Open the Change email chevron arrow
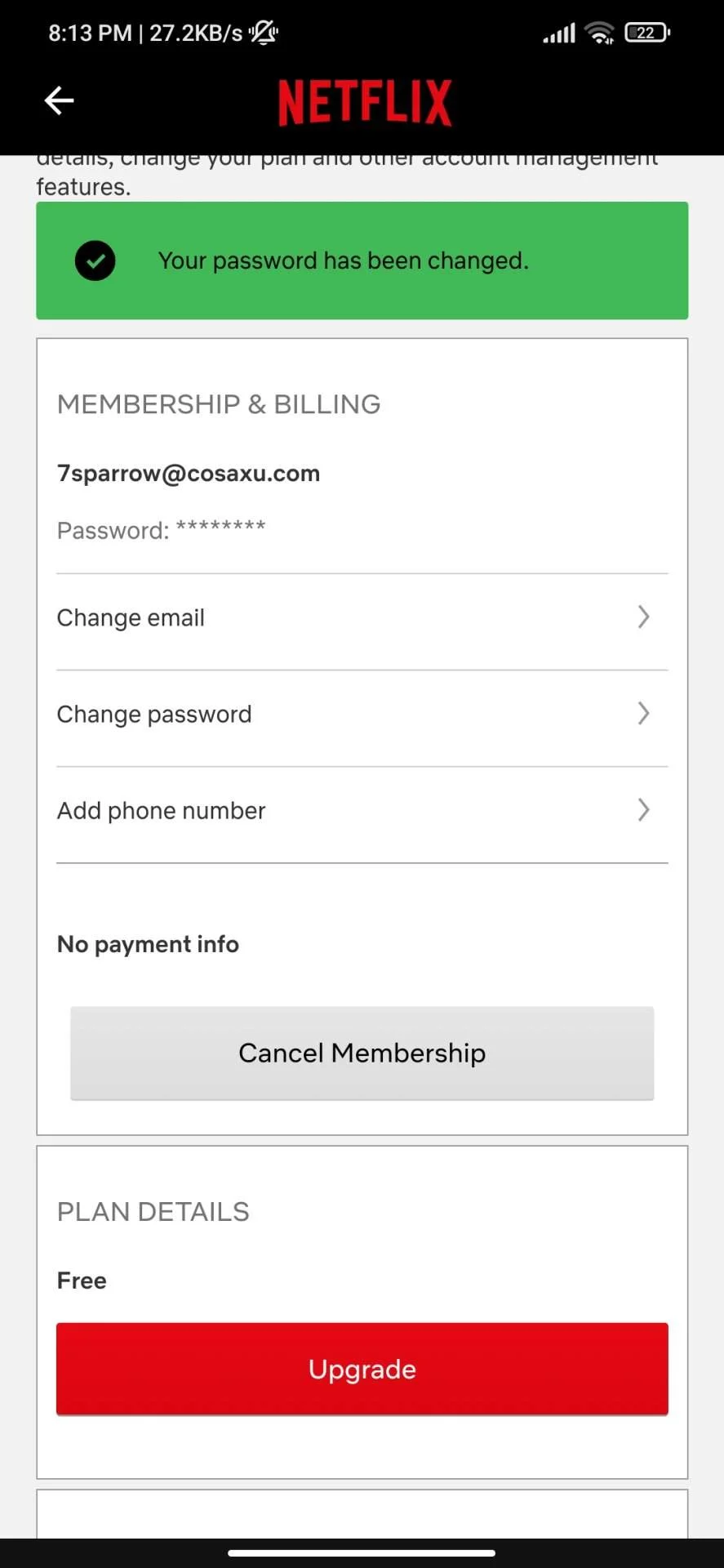Viewport: 724px width, 1568px height. (643, 617)
